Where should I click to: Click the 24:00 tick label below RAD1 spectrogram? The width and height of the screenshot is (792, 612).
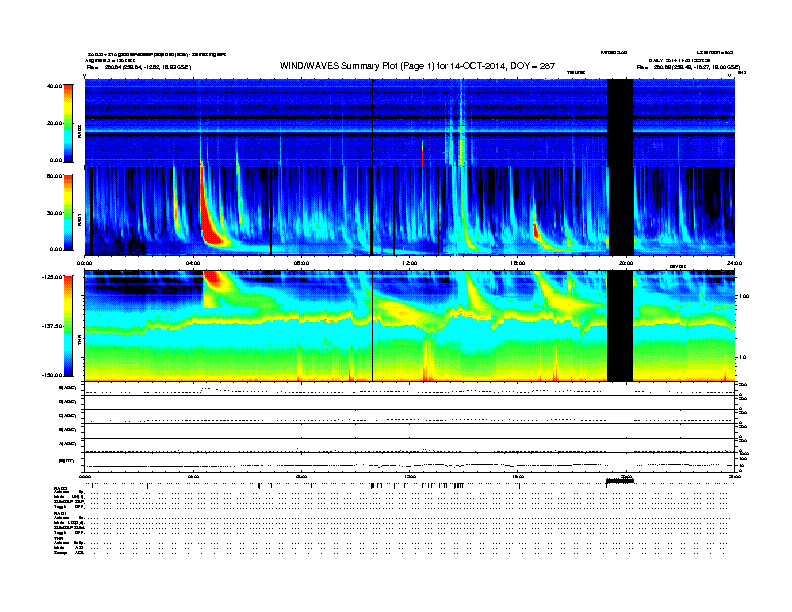(734, 263)
